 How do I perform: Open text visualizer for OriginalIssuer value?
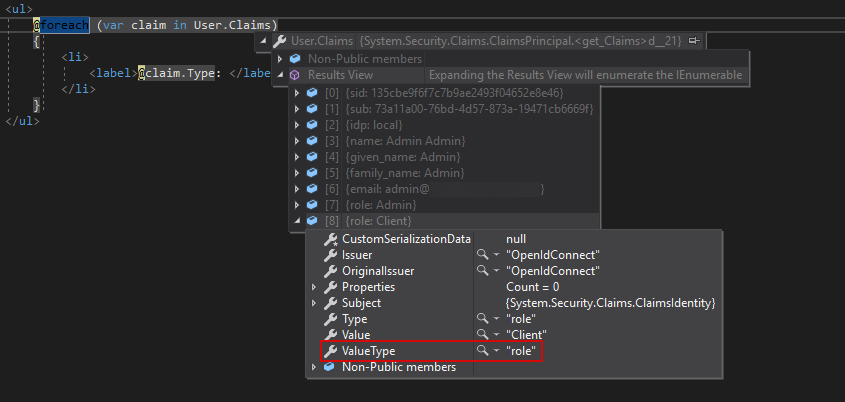pyautogui.click(x=482, y=271)
